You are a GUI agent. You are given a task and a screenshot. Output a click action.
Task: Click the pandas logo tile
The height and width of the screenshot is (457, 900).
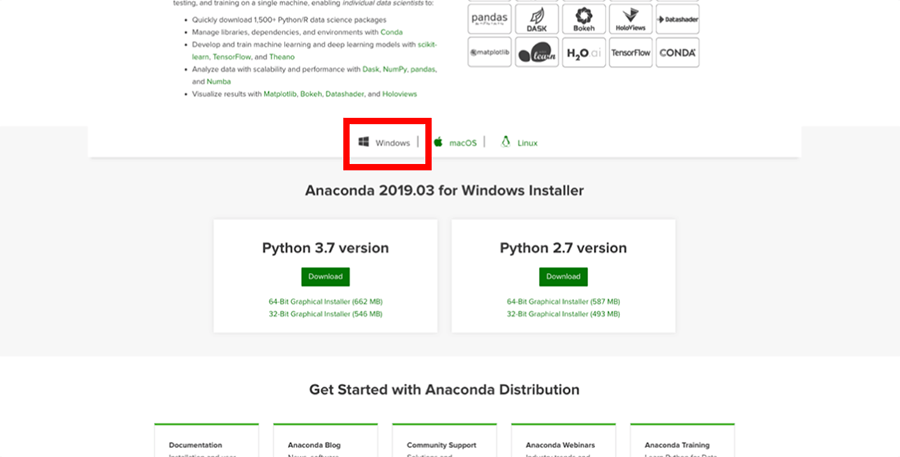pos(490,19)
